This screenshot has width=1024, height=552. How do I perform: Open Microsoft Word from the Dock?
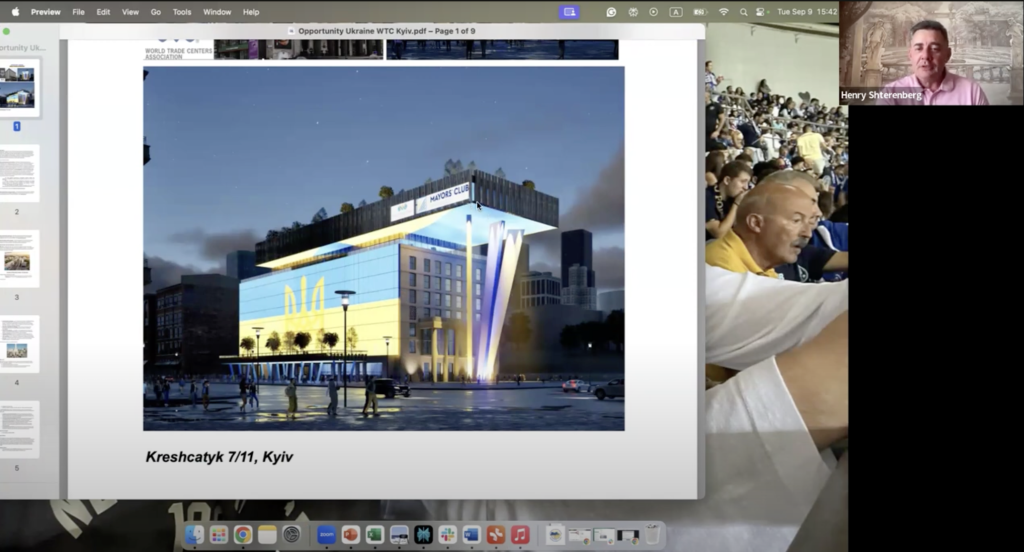coord(472,535)
